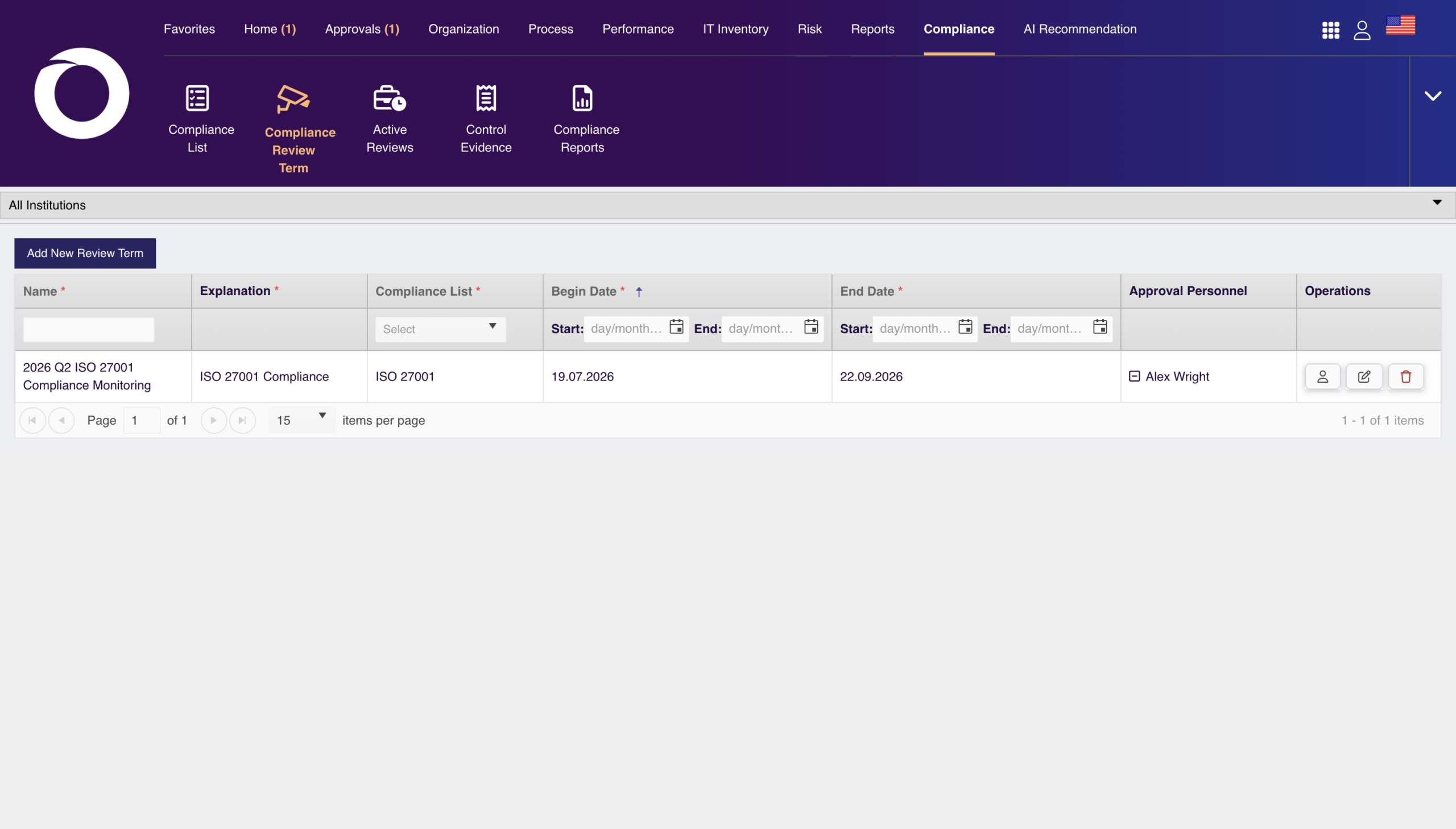Open calendar for Begin Date end filter
Viewport: 1456px width, 829px height.
pos(811,327)
